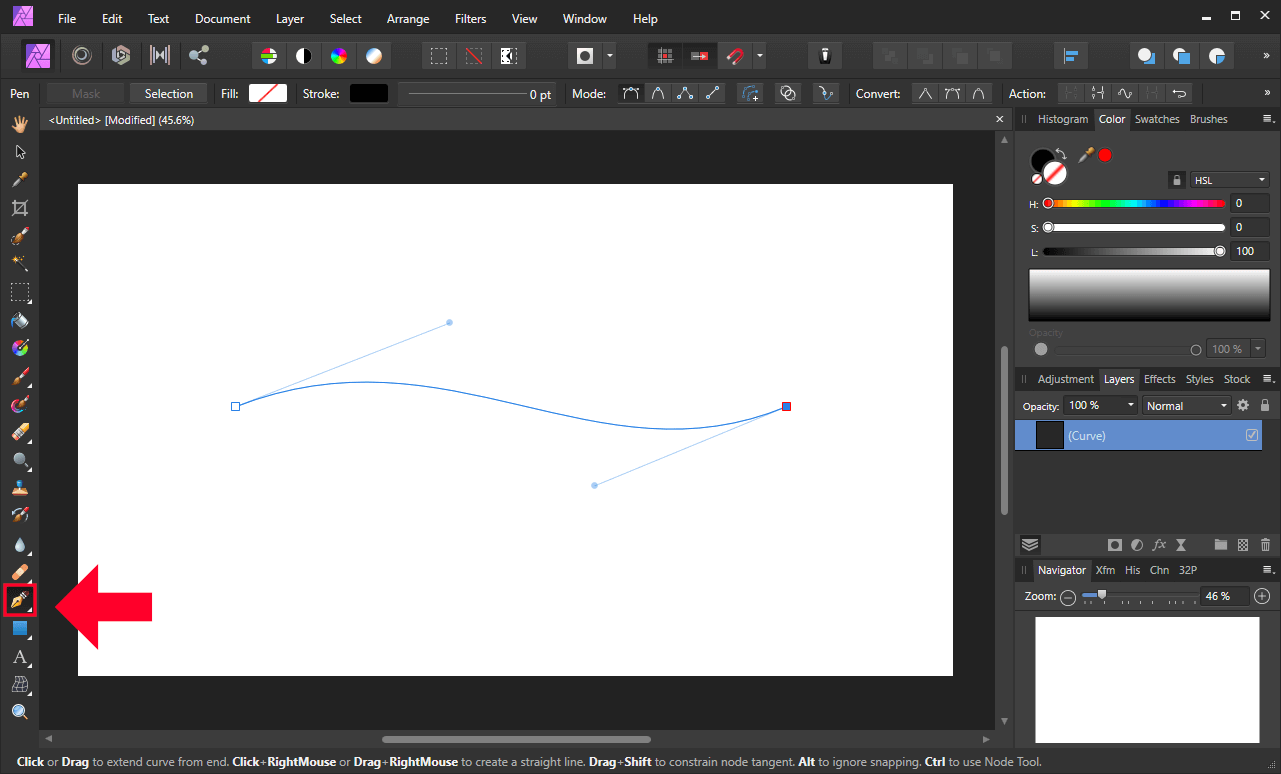Select the Hand (View) tool
This screenshot has width=1281, height=774.
19,124
